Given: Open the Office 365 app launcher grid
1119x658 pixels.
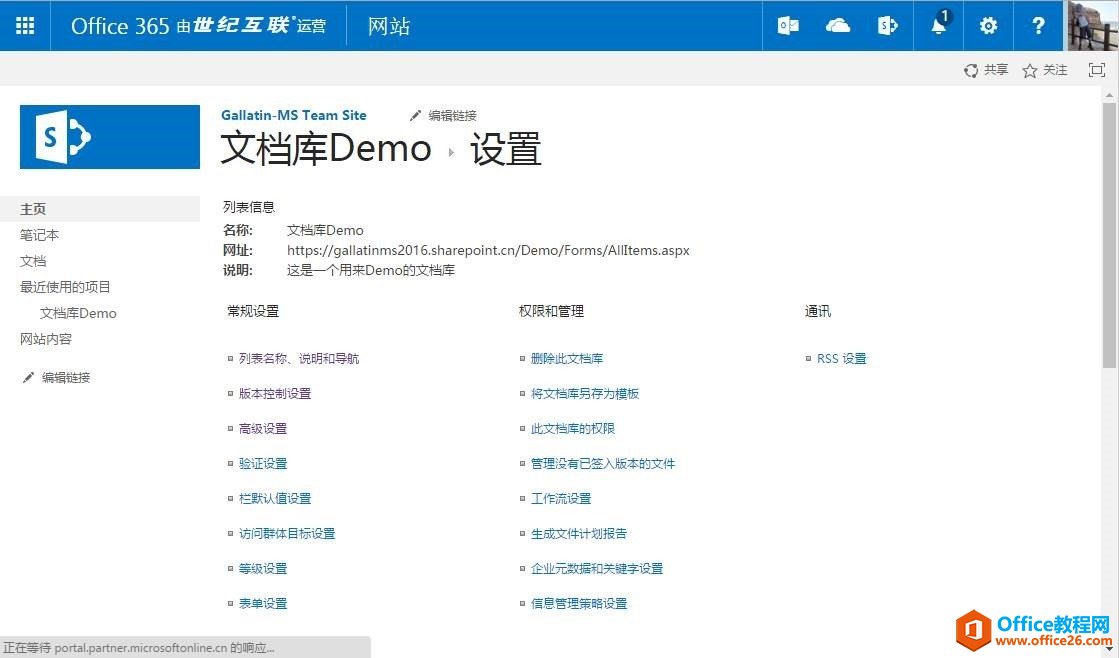Looking at the screenshot, I should pyautogui.click(x=25, y=26).
